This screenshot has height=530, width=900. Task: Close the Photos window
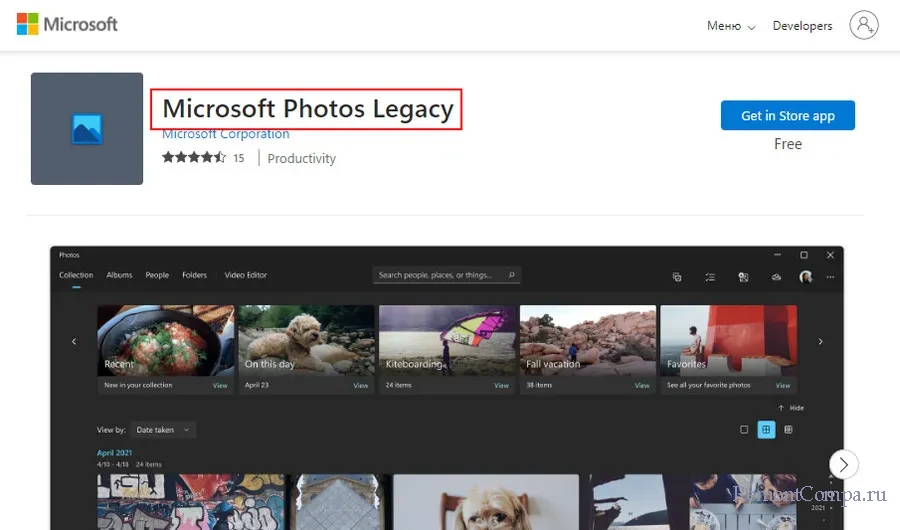coord(830,254)
